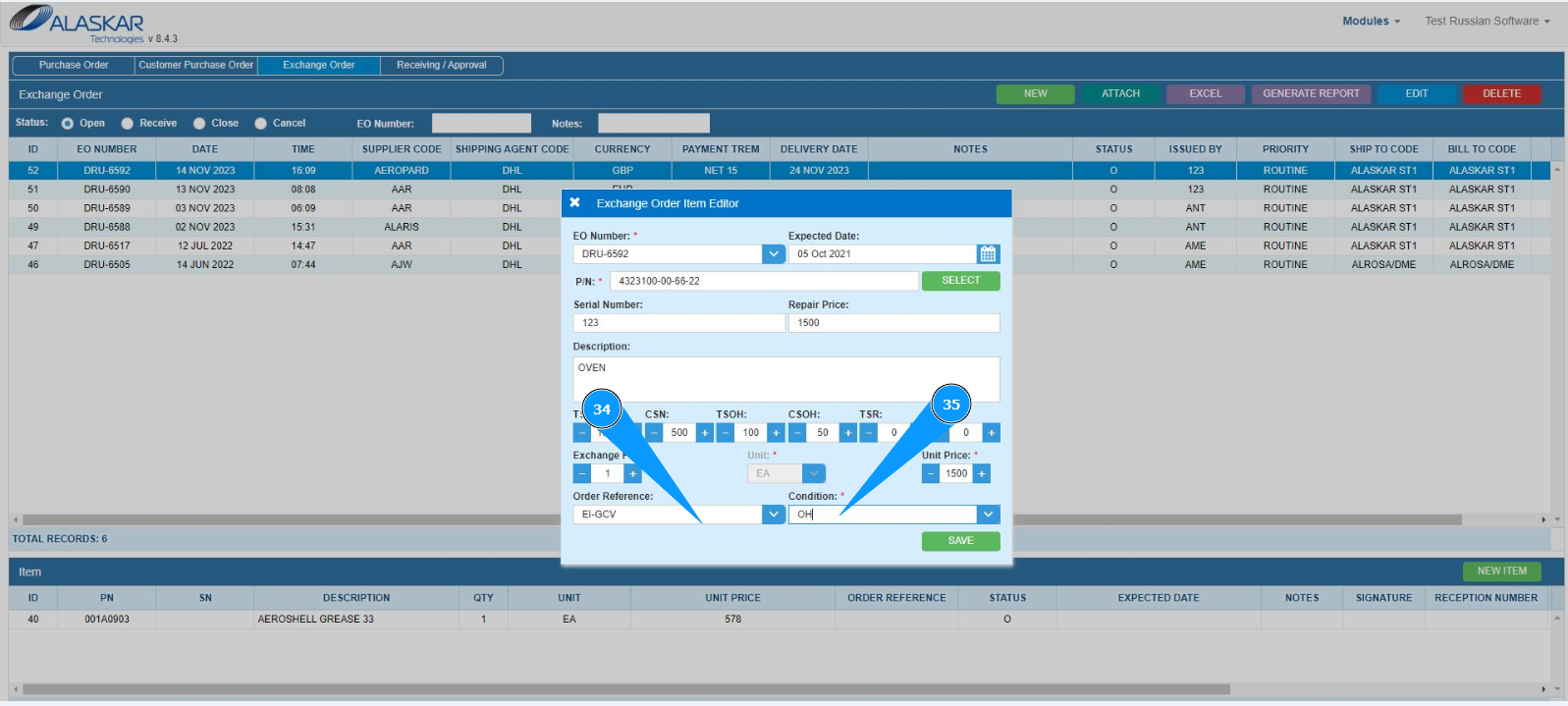
Task: Click the ATTACH button
Action: [1120, 94]
